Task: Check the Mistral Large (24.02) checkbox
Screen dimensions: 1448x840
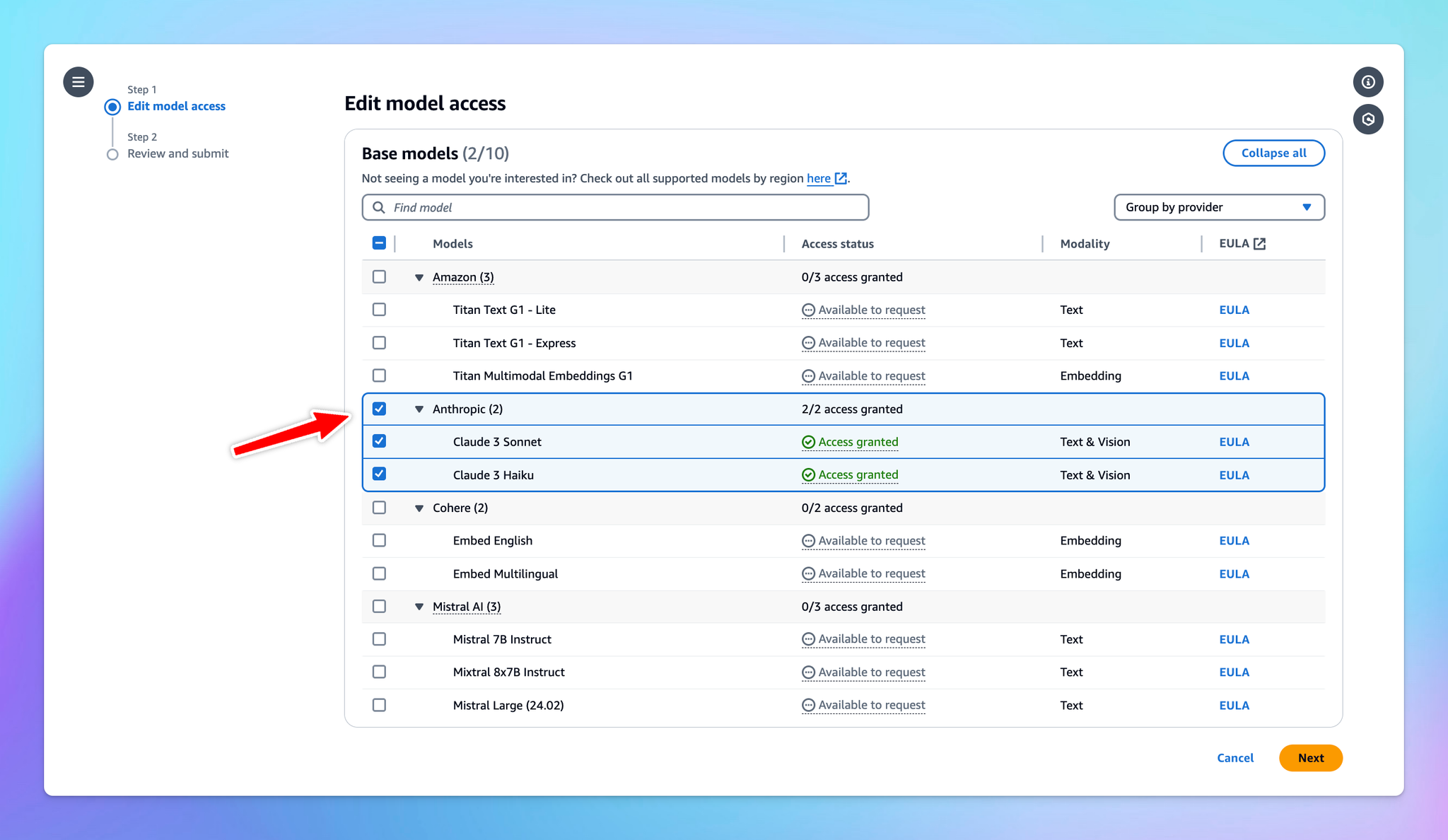Action: pos(379,705)
